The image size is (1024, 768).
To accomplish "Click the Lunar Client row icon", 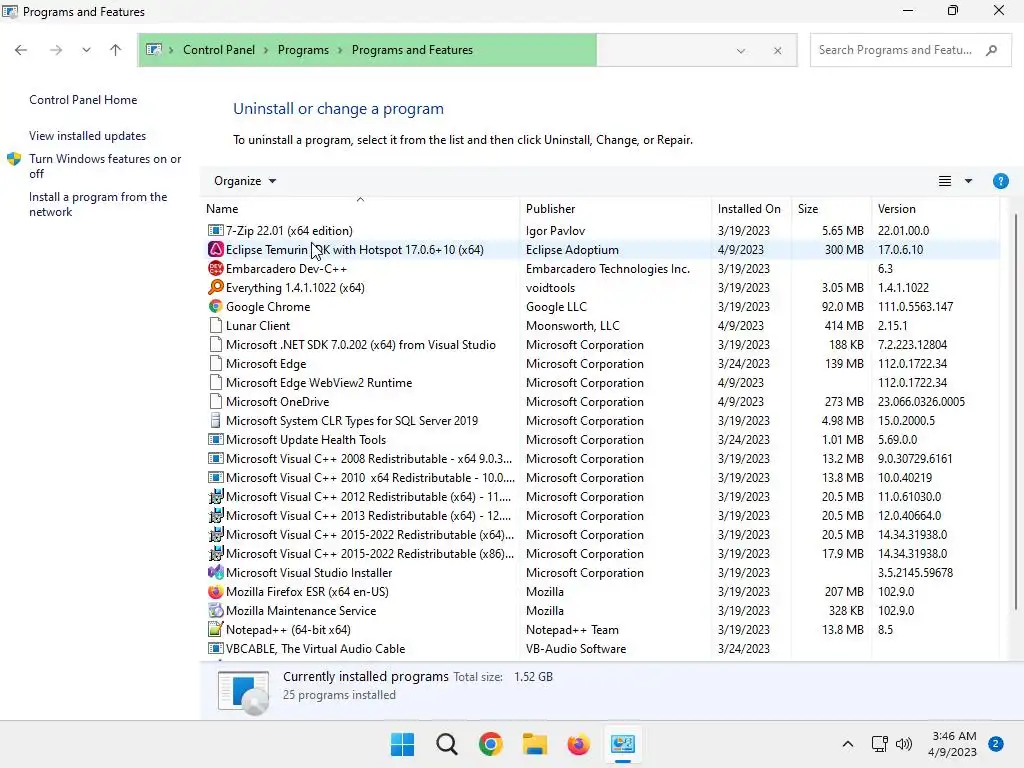I will pyautogui.click(x=215, y=325).
